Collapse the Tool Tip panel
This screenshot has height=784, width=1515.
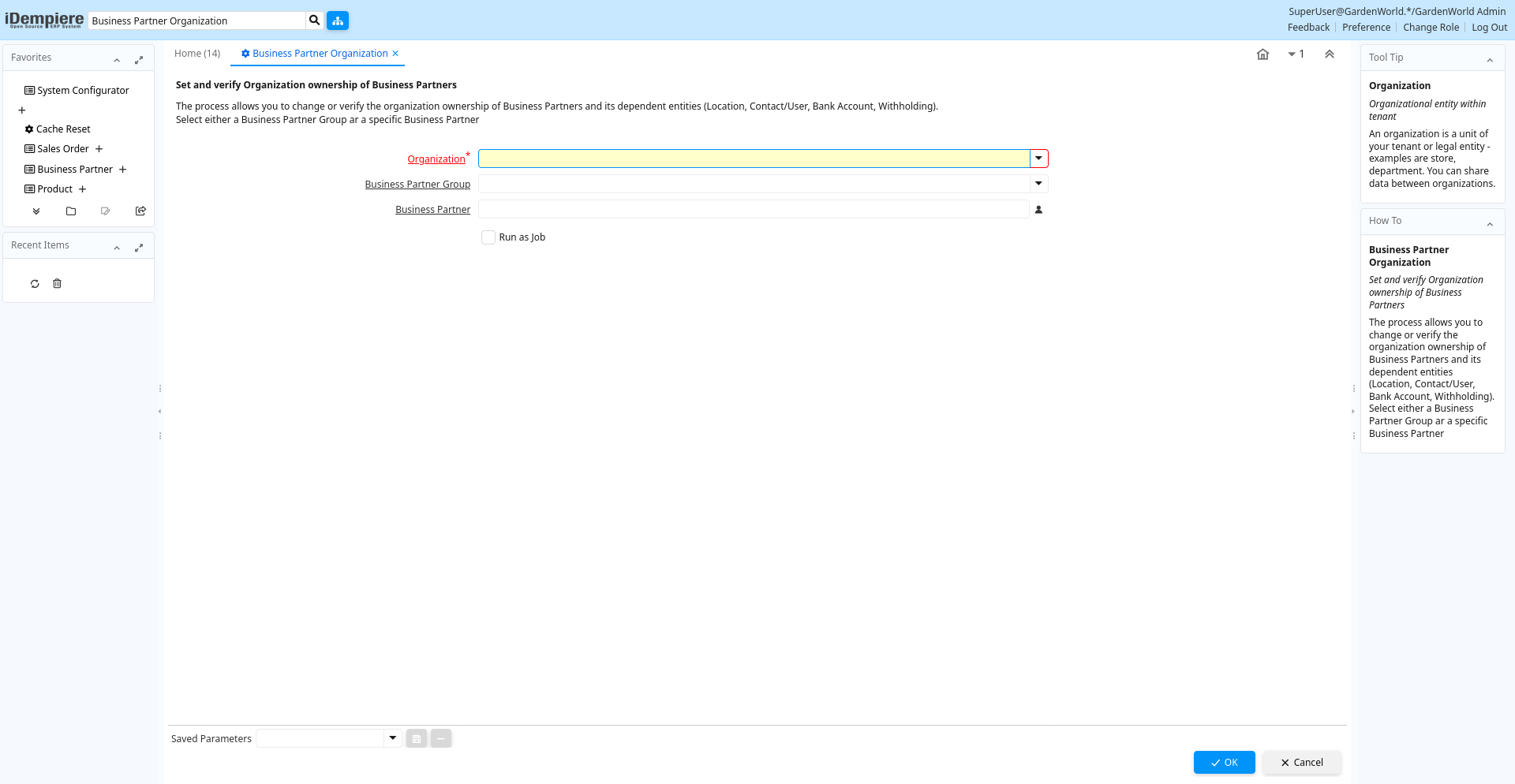coord(1490,60)
